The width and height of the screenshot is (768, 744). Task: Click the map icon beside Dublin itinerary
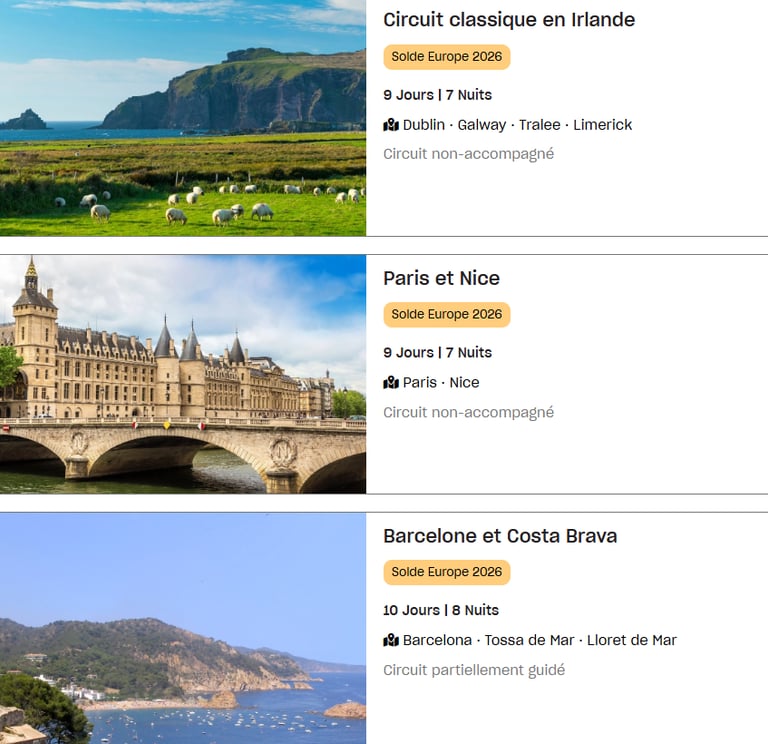tap(391, 125)
